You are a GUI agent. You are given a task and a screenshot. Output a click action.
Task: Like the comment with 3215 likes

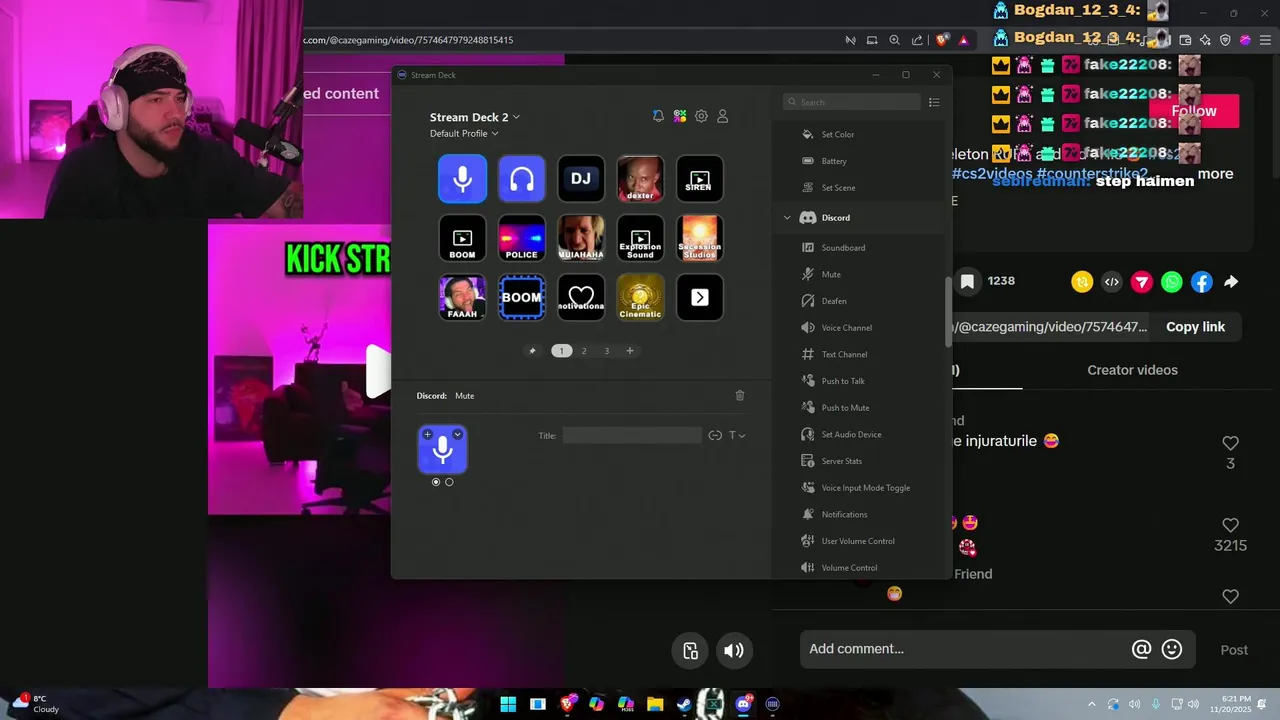tap(1230, 525)
